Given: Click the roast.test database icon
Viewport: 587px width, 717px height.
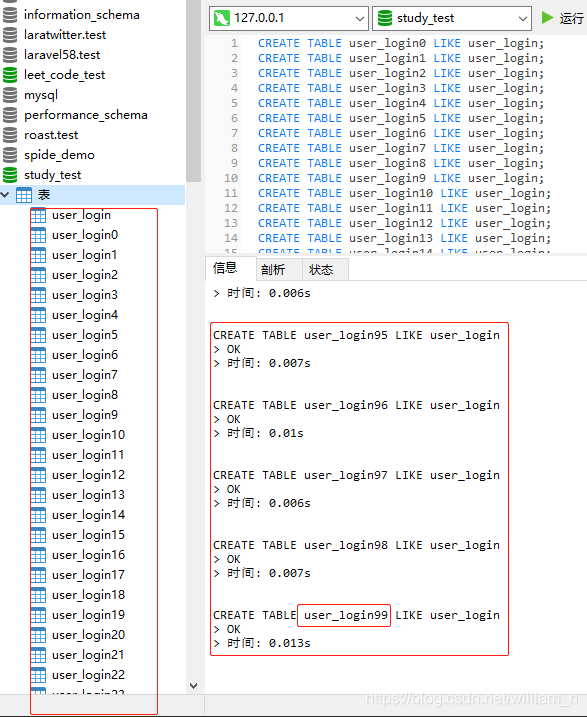Looking at the screenshot, I should tap(10, 135).
